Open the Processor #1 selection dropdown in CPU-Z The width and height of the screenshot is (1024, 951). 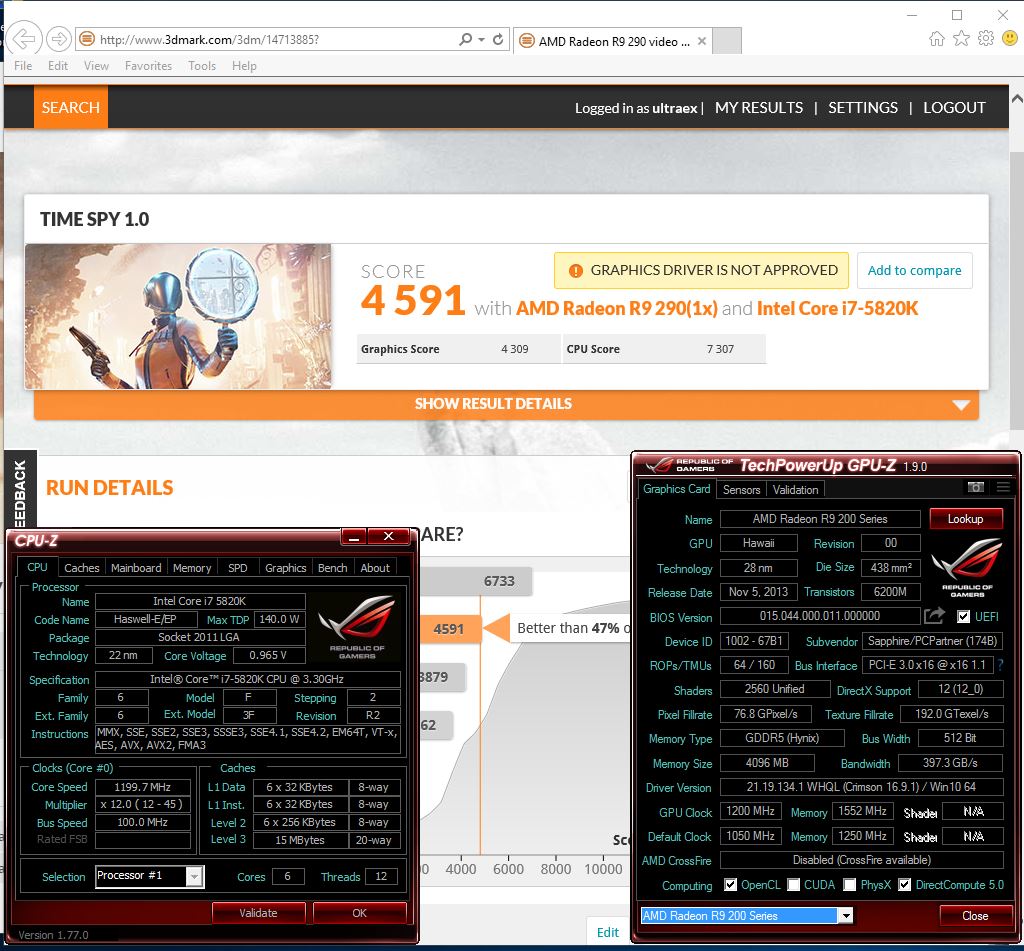(x=194, y=877)
